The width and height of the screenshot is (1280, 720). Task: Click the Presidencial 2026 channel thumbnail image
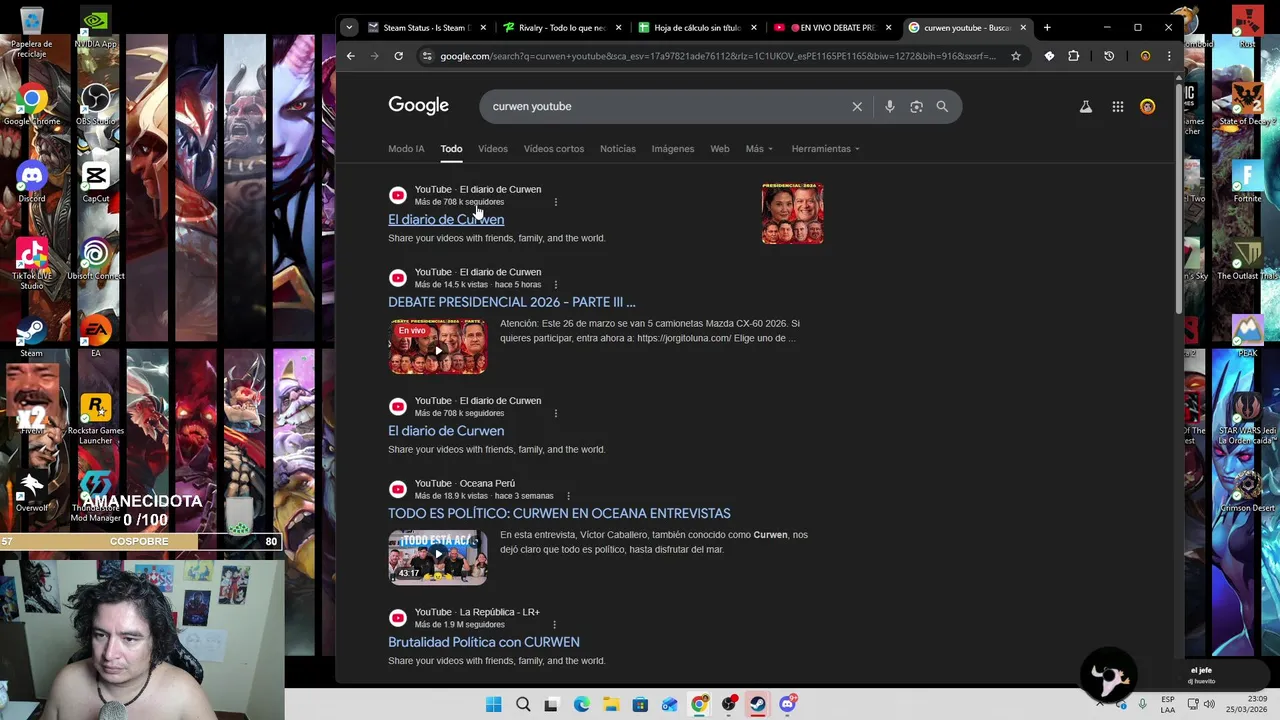coord(792,213)
